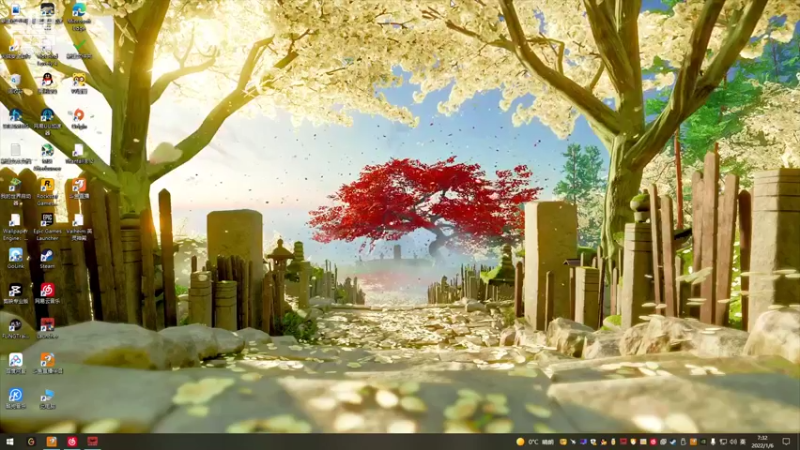
Task: Open the green checkmark desktop icon
Action: point(78,48)
